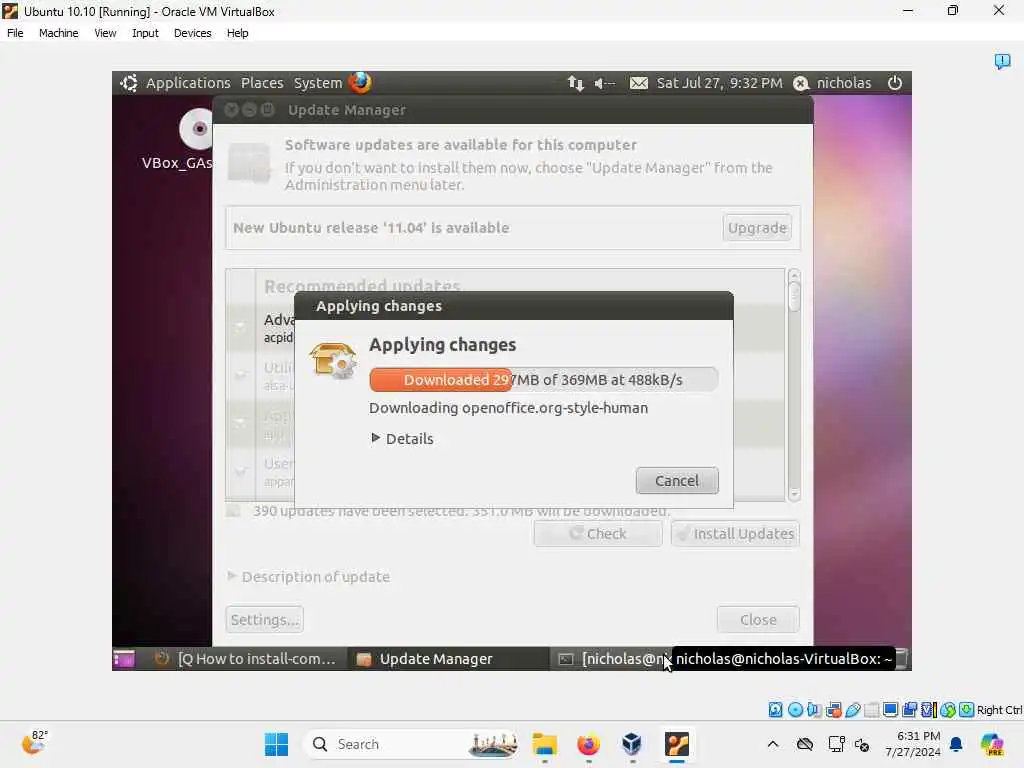This screenshot has height=768, width=1024.
Task: Open the VirtualBox Devices menu
Action: 193,33
